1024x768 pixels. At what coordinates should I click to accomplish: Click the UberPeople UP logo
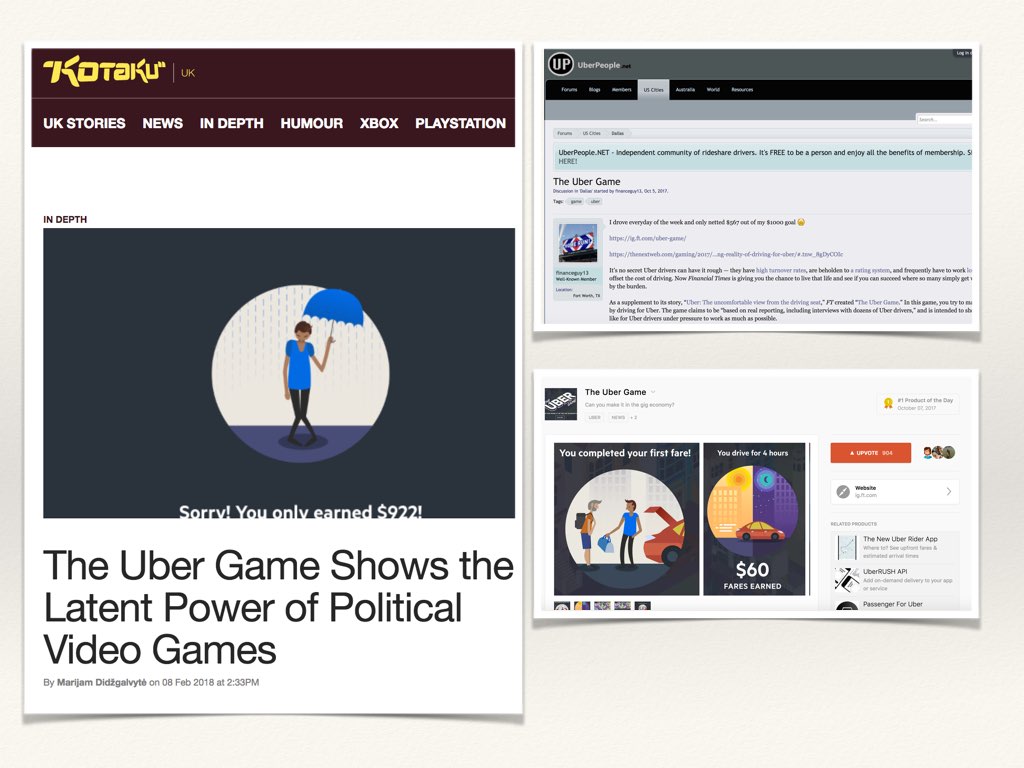coord(560,65)
